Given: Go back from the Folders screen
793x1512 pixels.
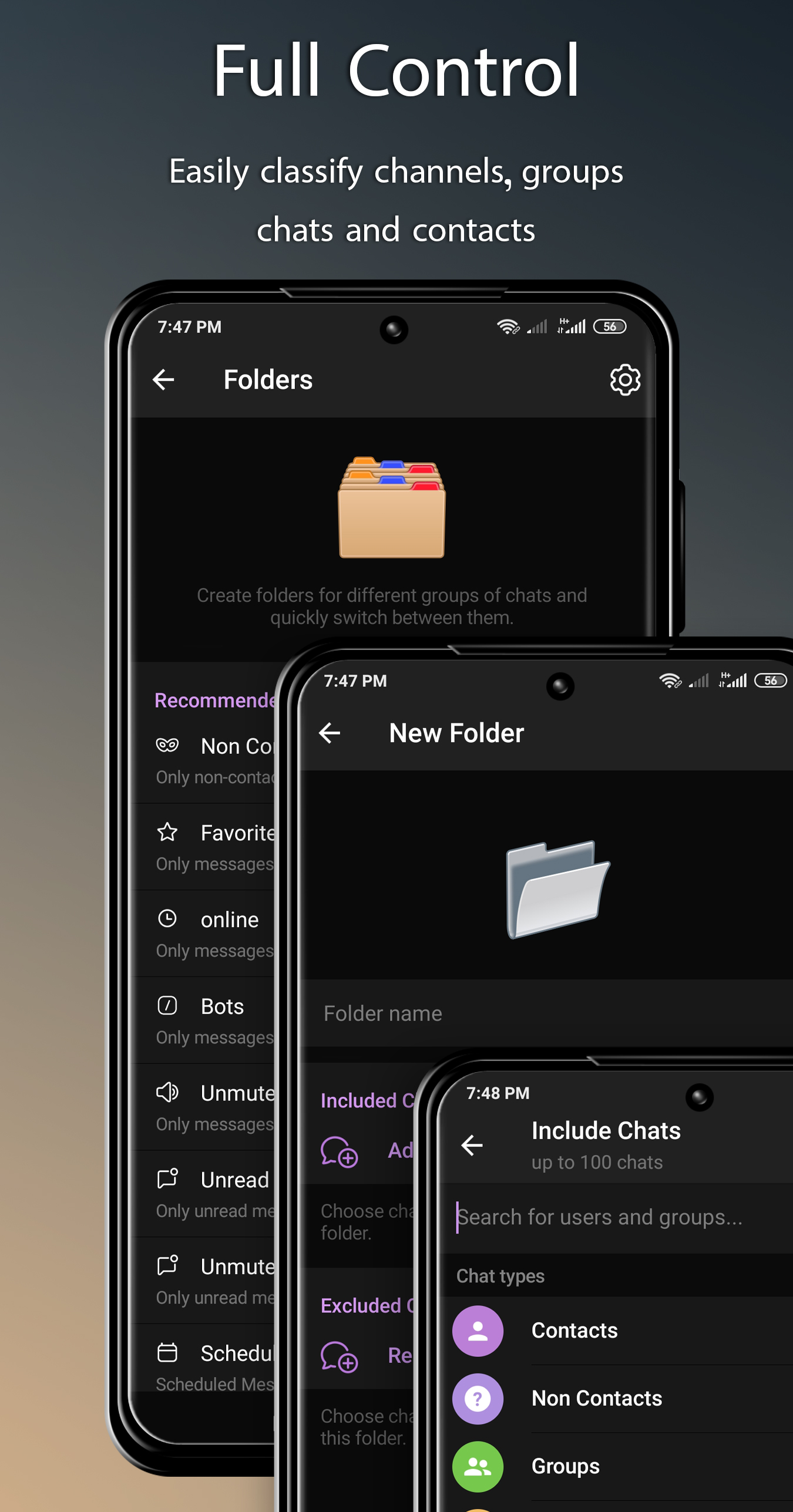Looking at the screenshot, I should tap(164, 380).
